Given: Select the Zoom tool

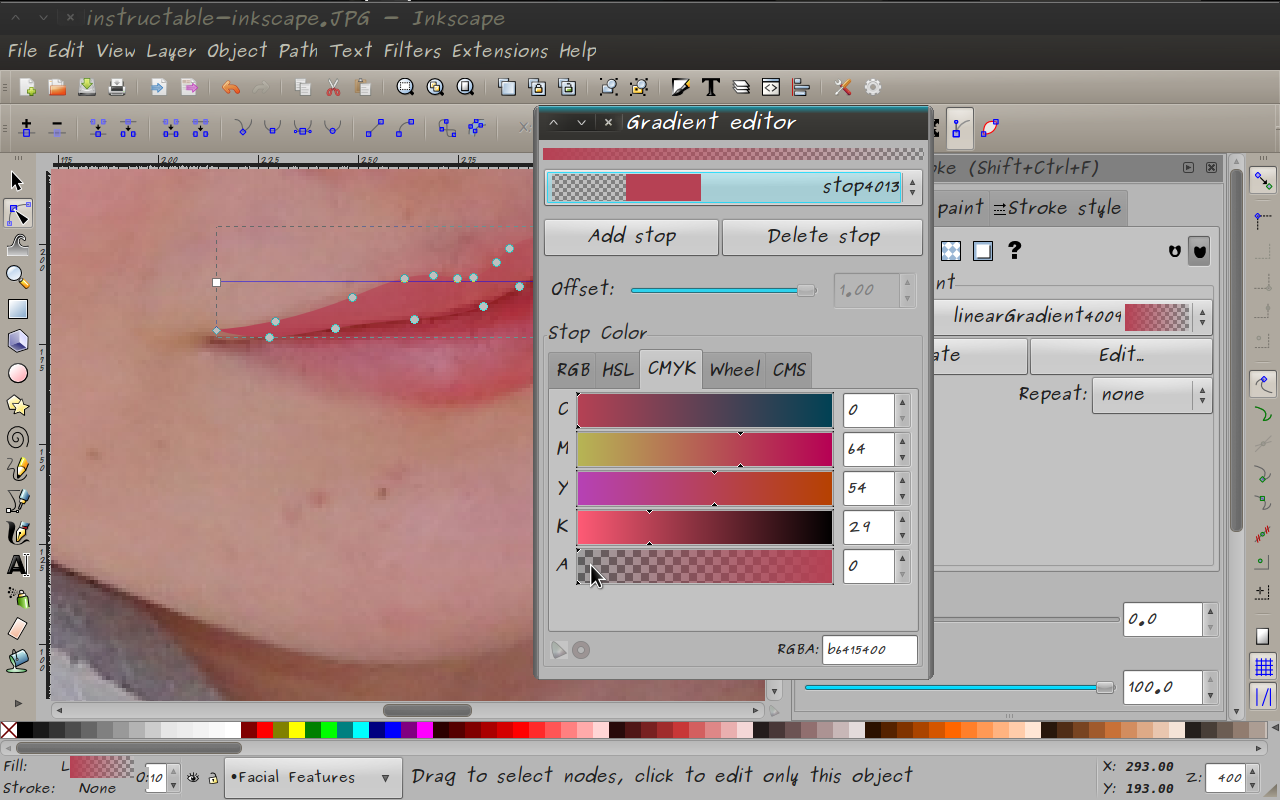Looking at the screenshot, I should 16,278.
